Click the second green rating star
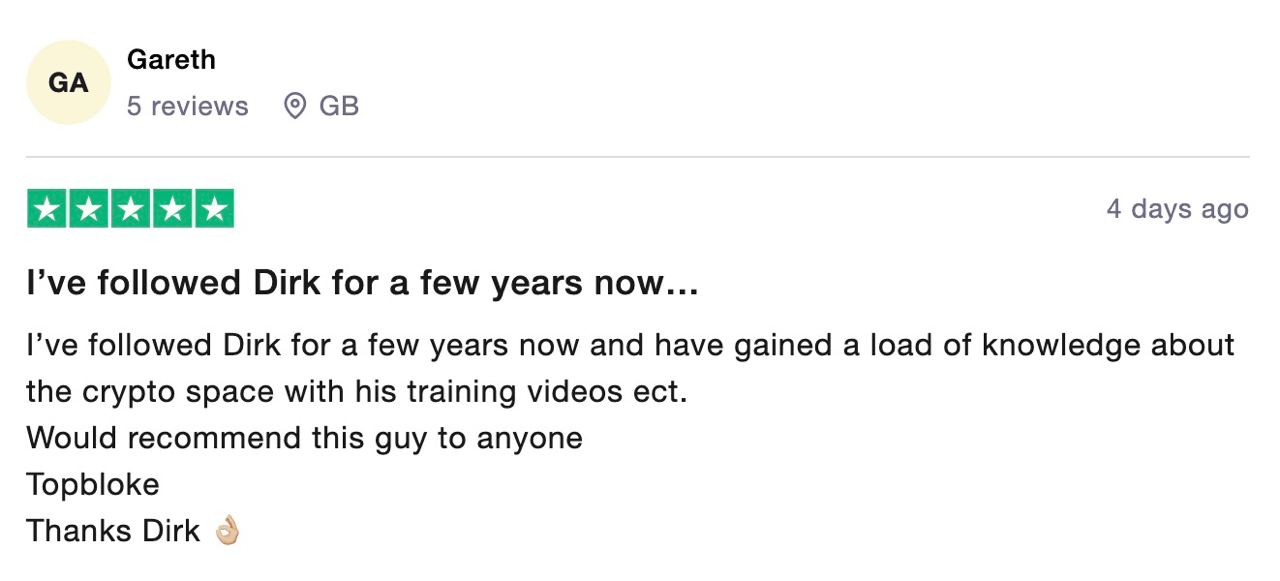 [88, 208]
